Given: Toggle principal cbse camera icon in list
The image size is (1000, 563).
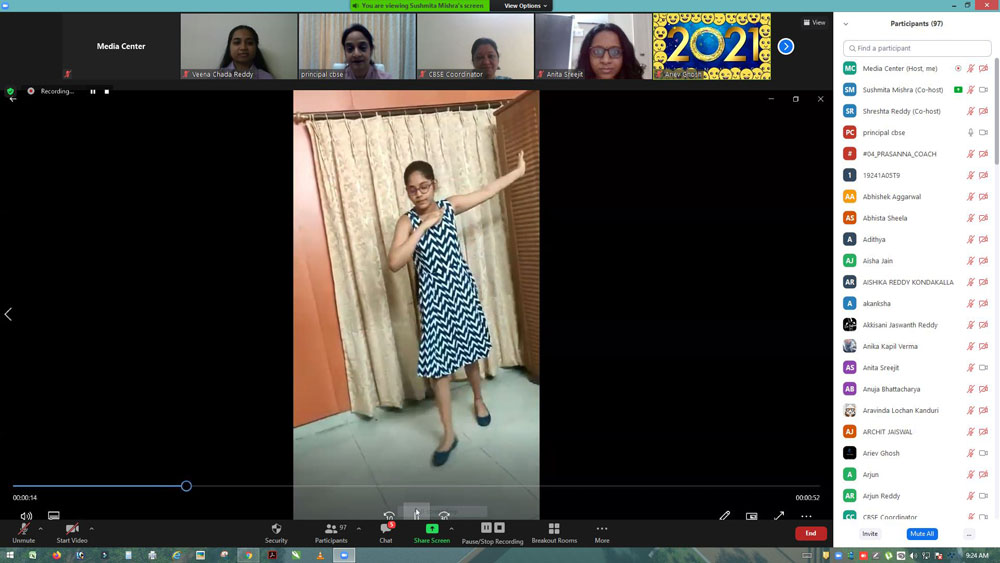Looking at the screenshot, I should coord(983,133).
